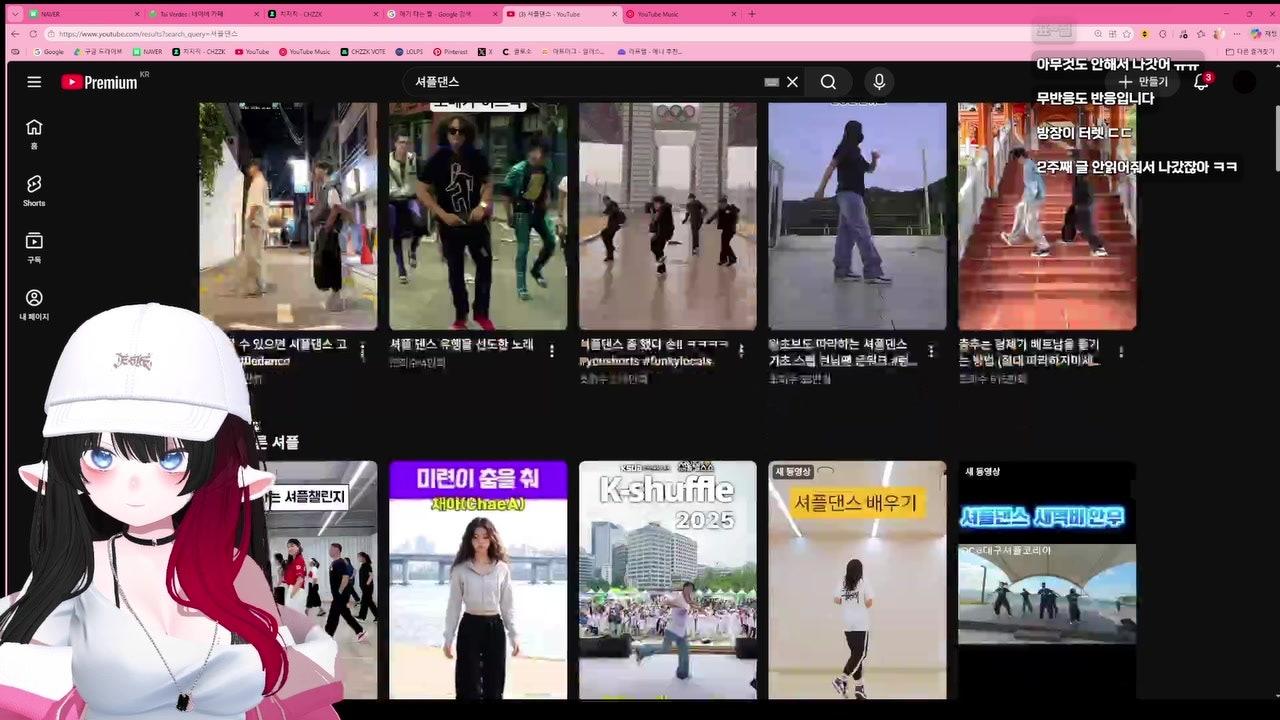Viewport: 1280px width, 720px height.
Task: Open My Page (내 페이지) in sidebar
Action: [x=34, y=304]
